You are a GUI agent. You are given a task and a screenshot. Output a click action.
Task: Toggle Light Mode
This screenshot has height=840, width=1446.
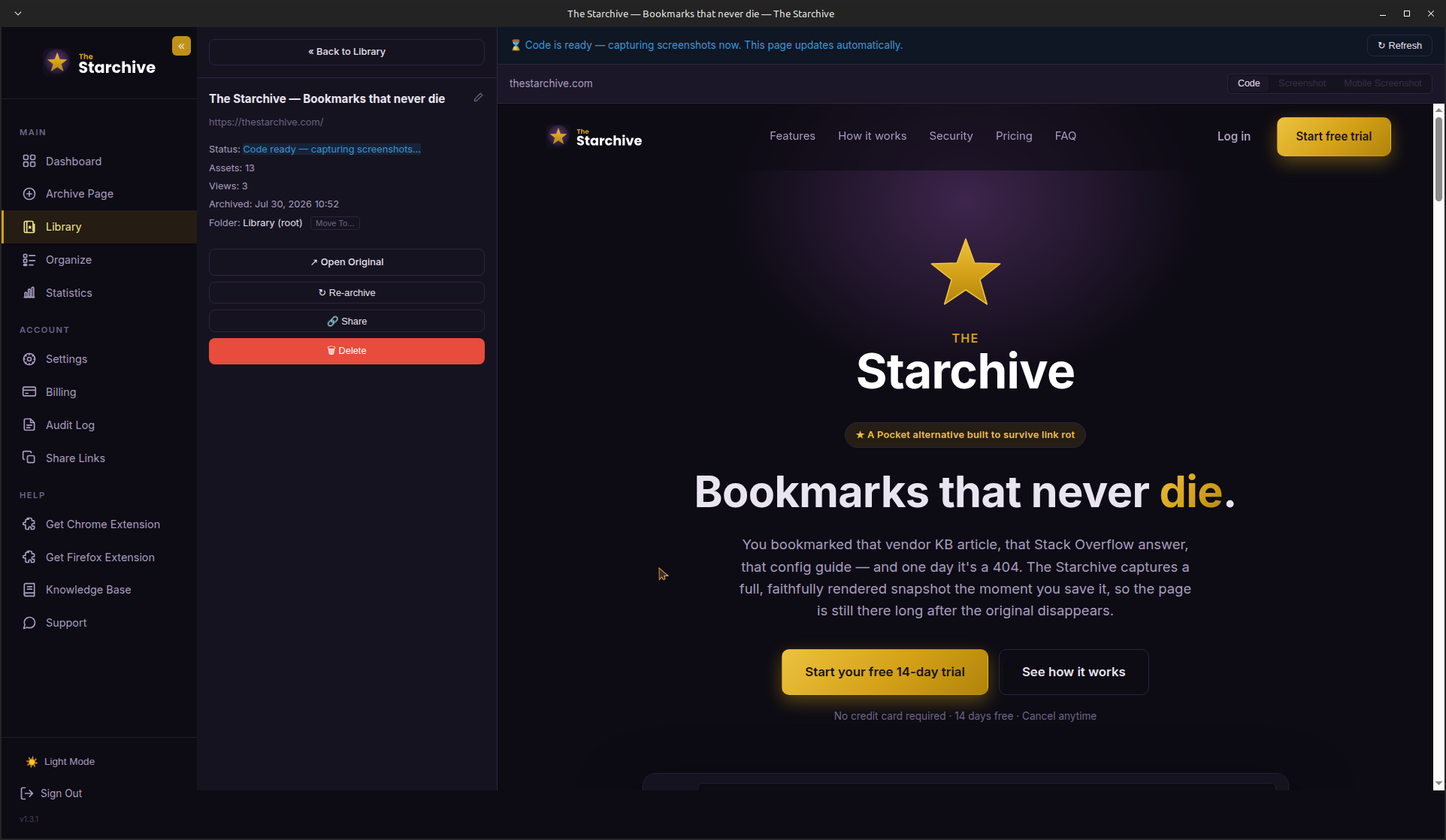[x=60, y=762]
